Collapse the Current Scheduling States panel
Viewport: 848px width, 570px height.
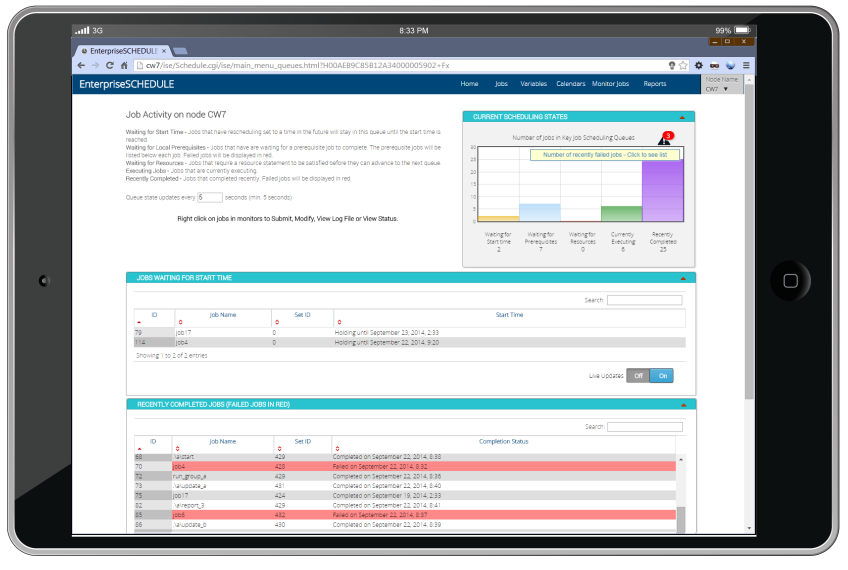pos(682,117)
